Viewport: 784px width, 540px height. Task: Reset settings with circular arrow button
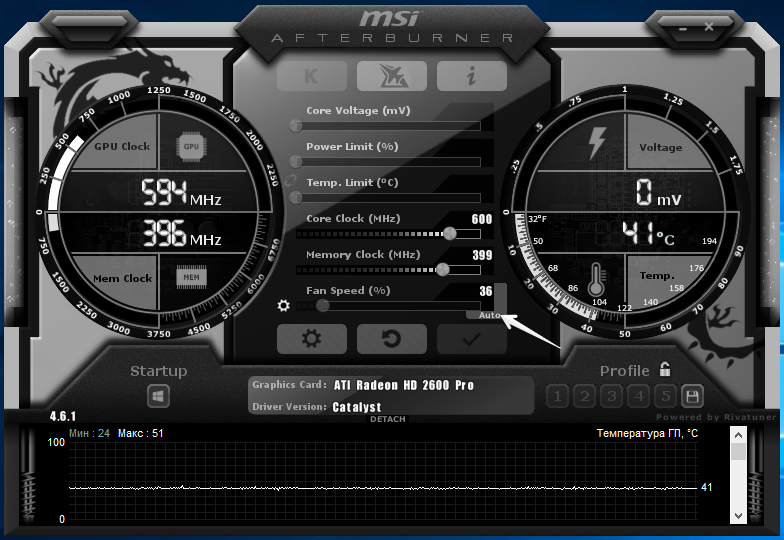[x=392, y=338]
